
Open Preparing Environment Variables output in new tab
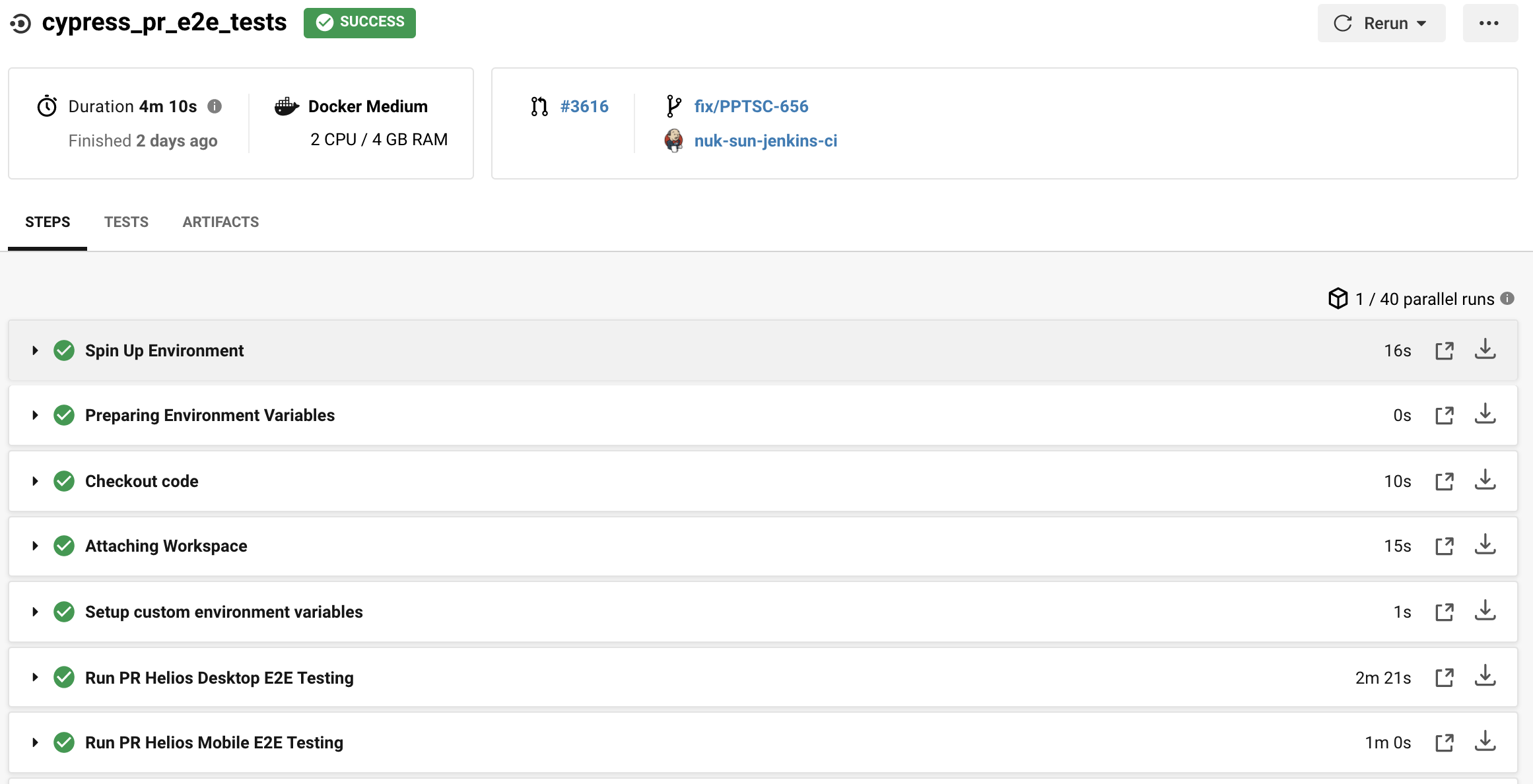[x=1444, y=415]
